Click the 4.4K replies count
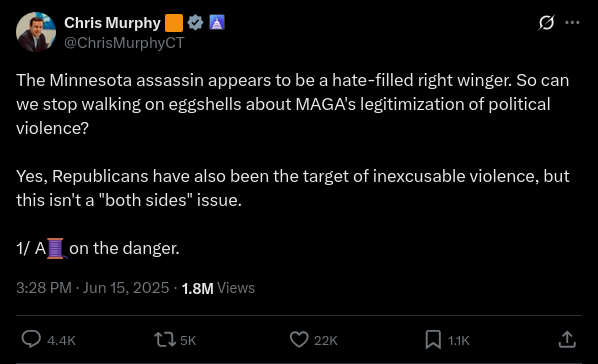The width and height of the screenshot is (598, 364). coord(61,340)
